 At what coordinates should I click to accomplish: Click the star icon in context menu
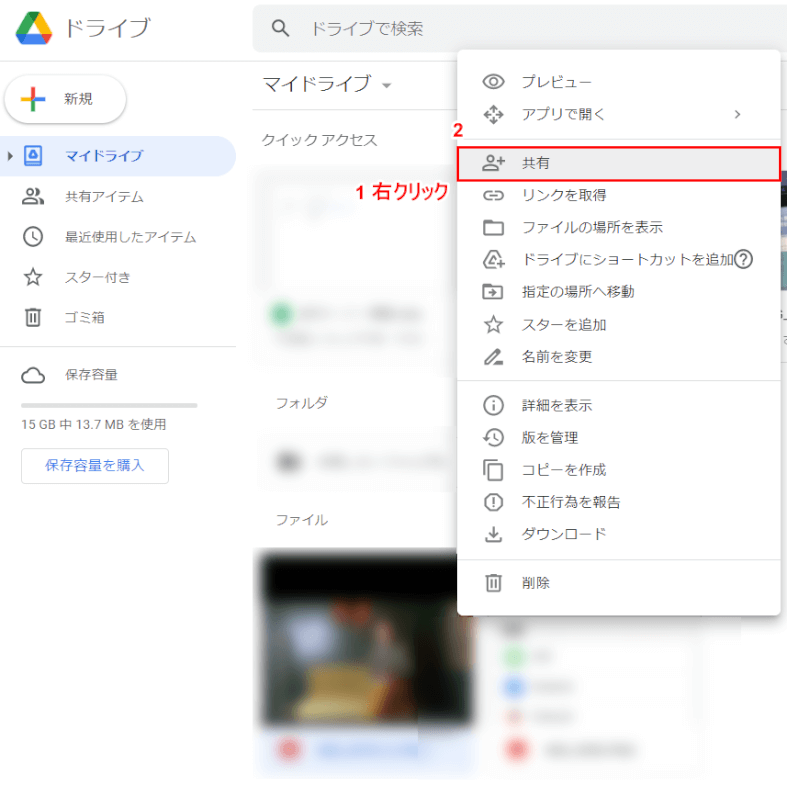coord(493,324)
